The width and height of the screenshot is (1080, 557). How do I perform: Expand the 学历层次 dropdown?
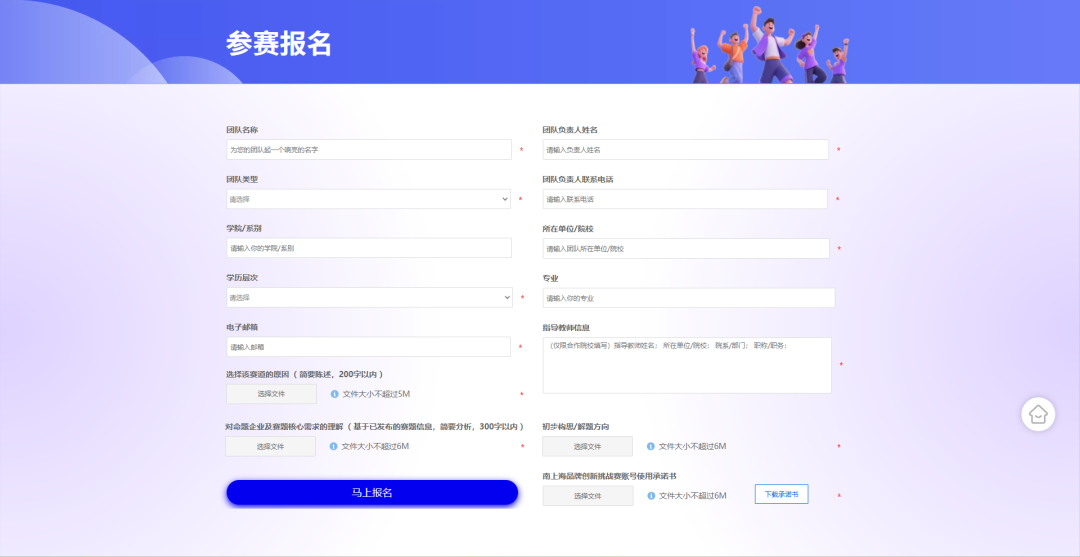368,298
